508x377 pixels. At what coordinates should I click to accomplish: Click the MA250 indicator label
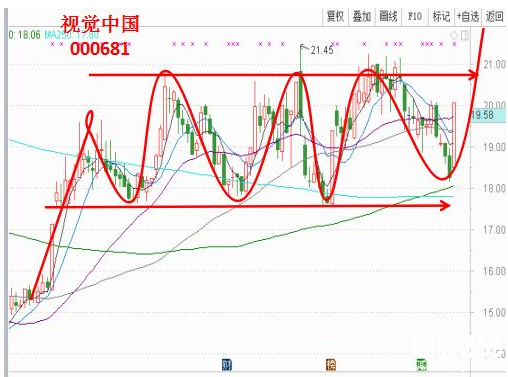(x=71, y=35)
